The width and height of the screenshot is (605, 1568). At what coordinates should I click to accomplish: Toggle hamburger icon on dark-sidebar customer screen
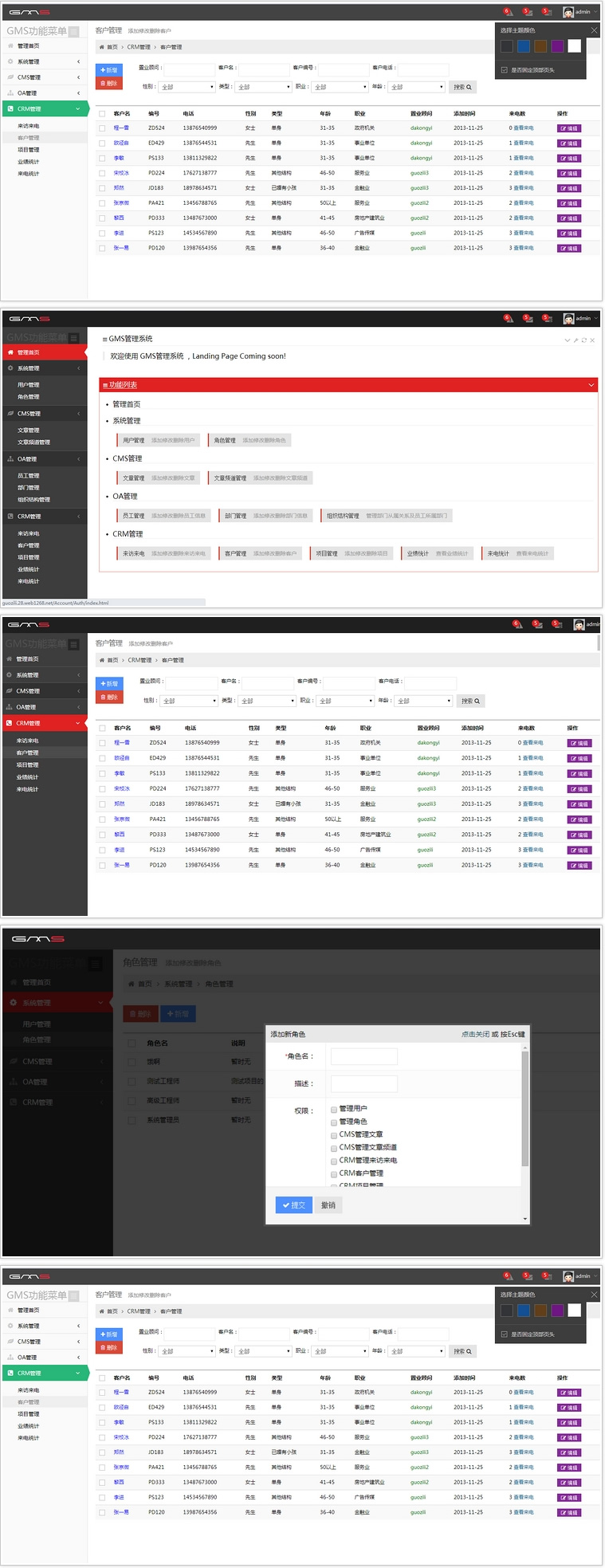pos(74,644)
